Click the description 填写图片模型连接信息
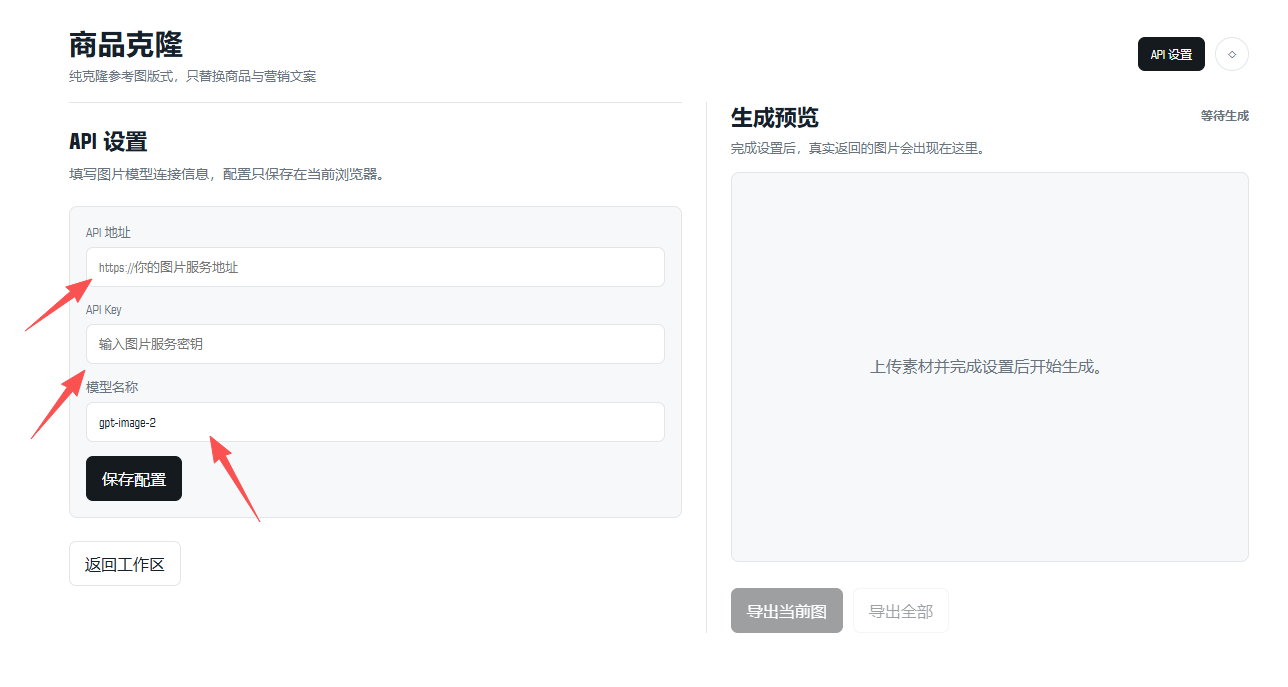The image size is (1288, 687). [227, 174]
